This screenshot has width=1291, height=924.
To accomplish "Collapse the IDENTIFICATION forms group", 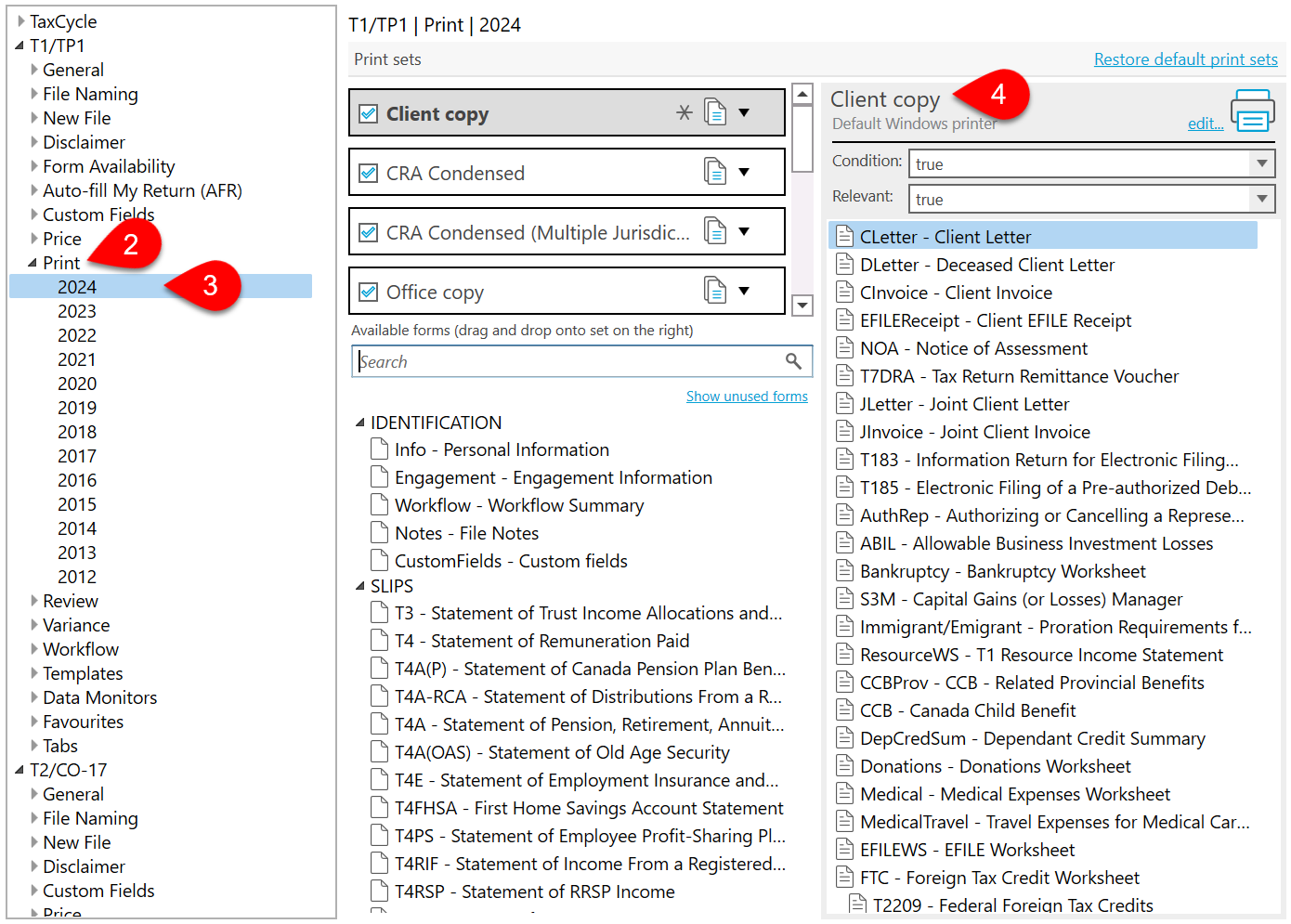I will click(360, 423).
